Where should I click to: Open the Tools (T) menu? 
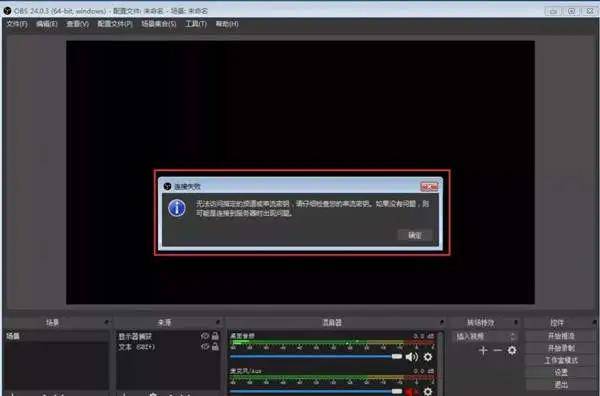click(x=196, y=24)
